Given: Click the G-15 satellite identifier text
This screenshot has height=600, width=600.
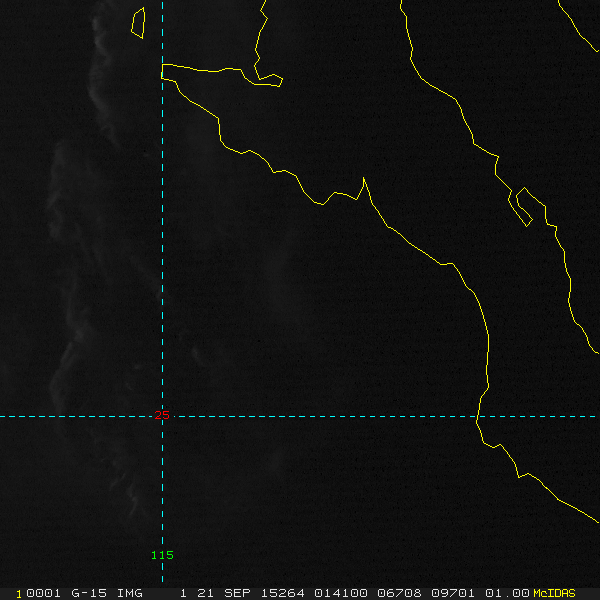Looking at the screenshot, I should pyautogui.click(x=89, y=593).
